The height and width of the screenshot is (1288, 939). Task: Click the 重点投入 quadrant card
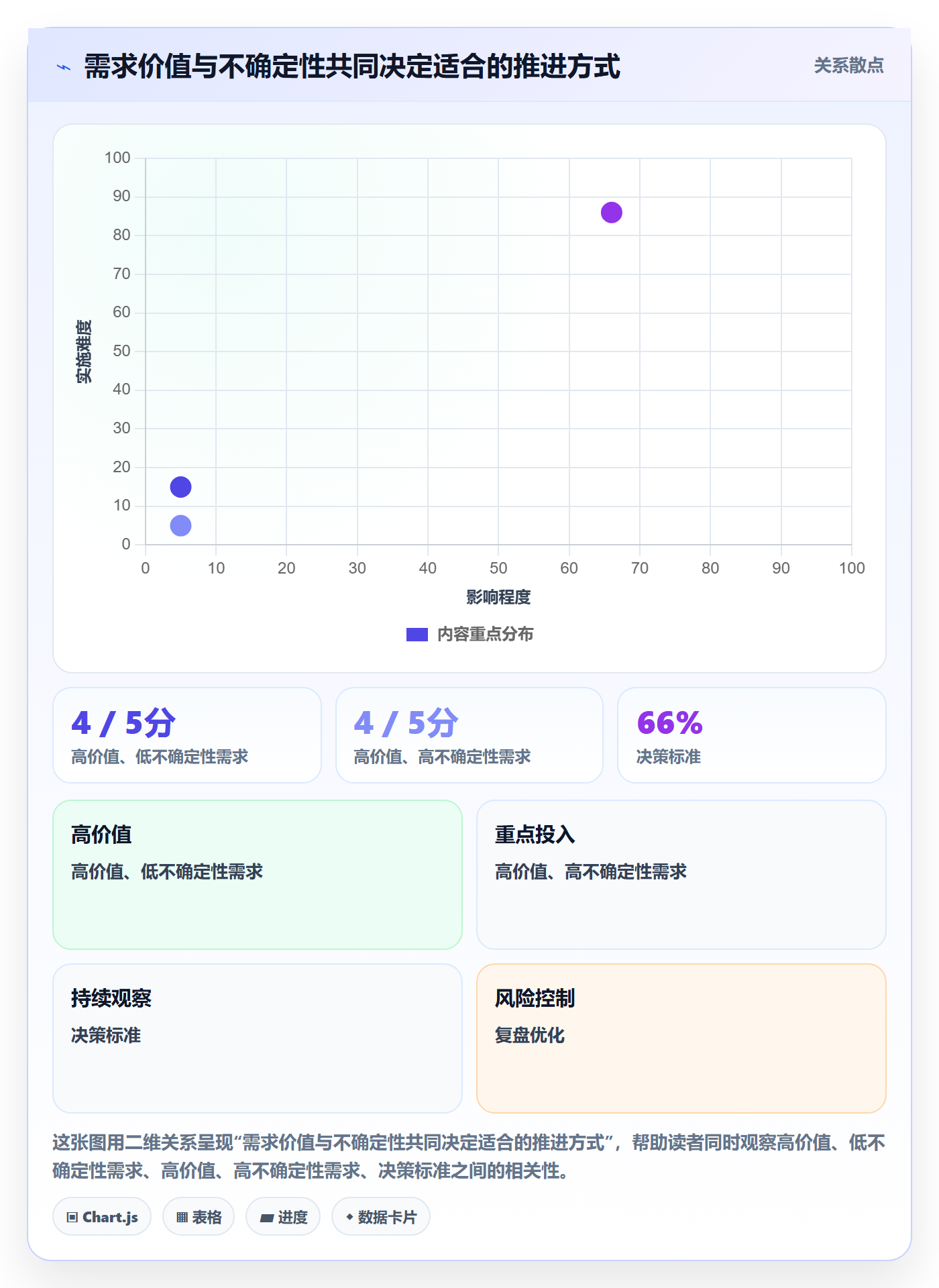pyautogui.click(x=681, y=875)
